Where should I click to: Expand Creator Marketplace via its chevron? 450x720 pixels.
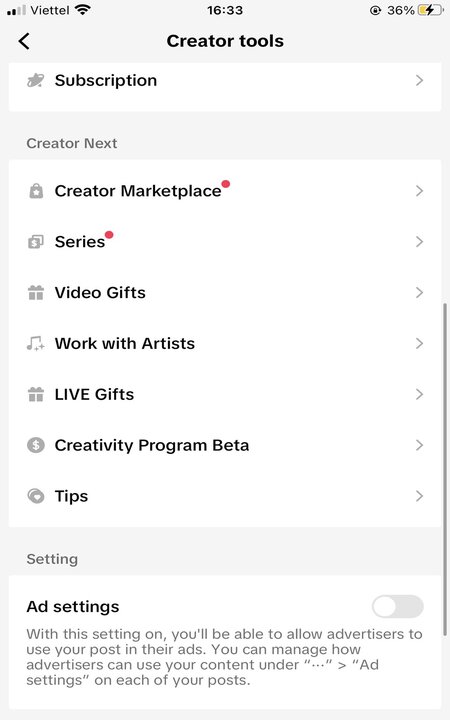(x=419, y=191)
